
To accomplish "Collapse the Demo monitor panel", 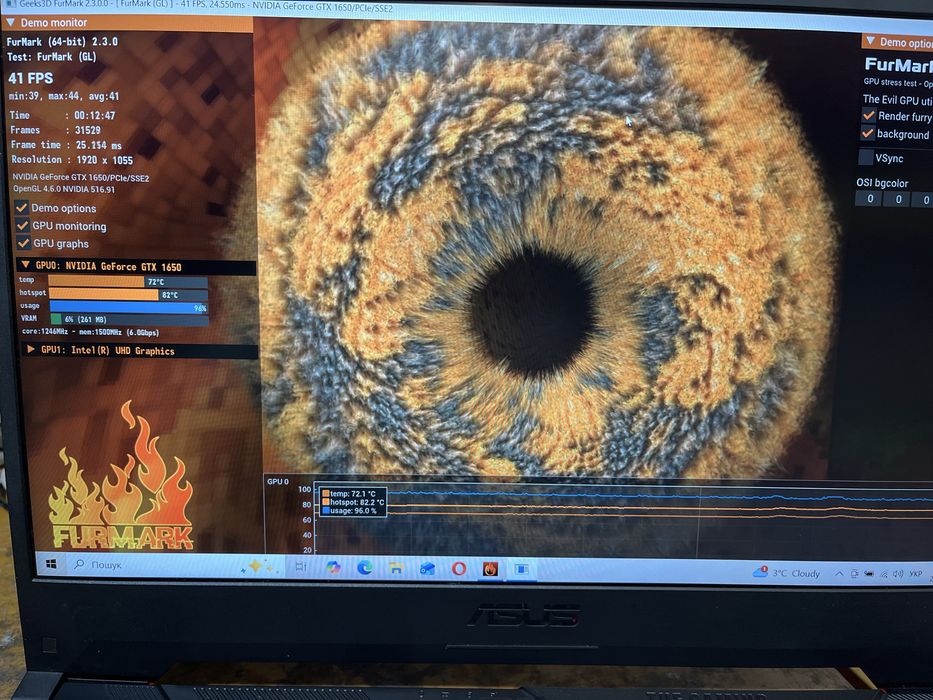I will click(10, 23).
